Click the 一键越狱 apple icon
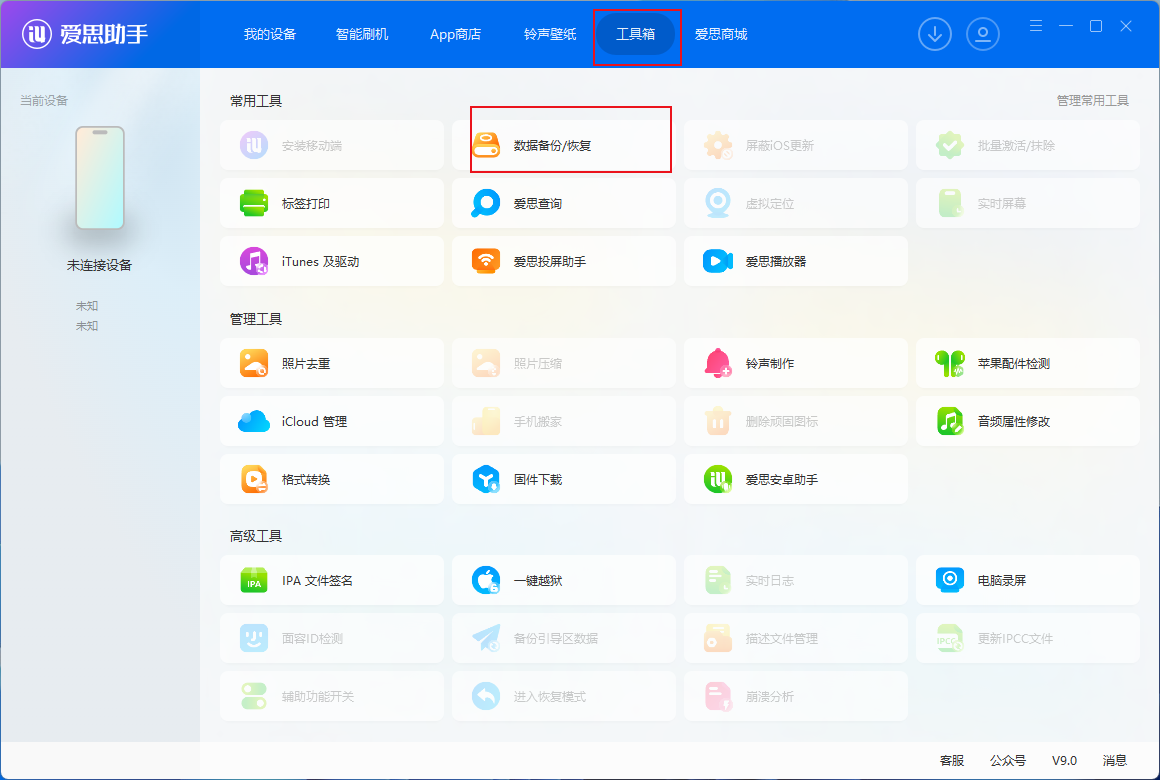This screenshot has width=1160, height=780. (486, 580)
